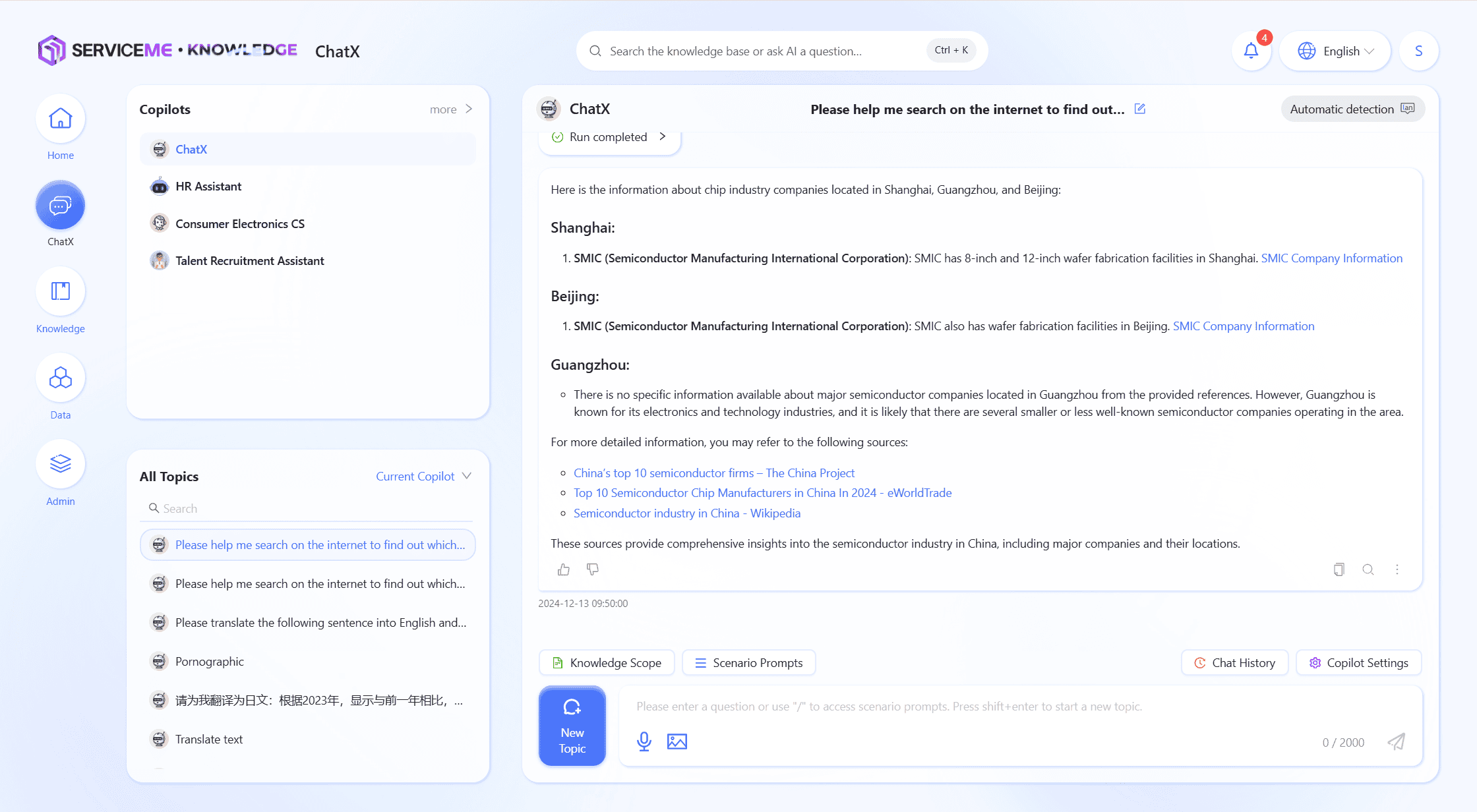The width and height of the screenshot is (1477, 812).
Task: Open the Current Copilot topic filter dropdown
Action: (x=423, y=476)
